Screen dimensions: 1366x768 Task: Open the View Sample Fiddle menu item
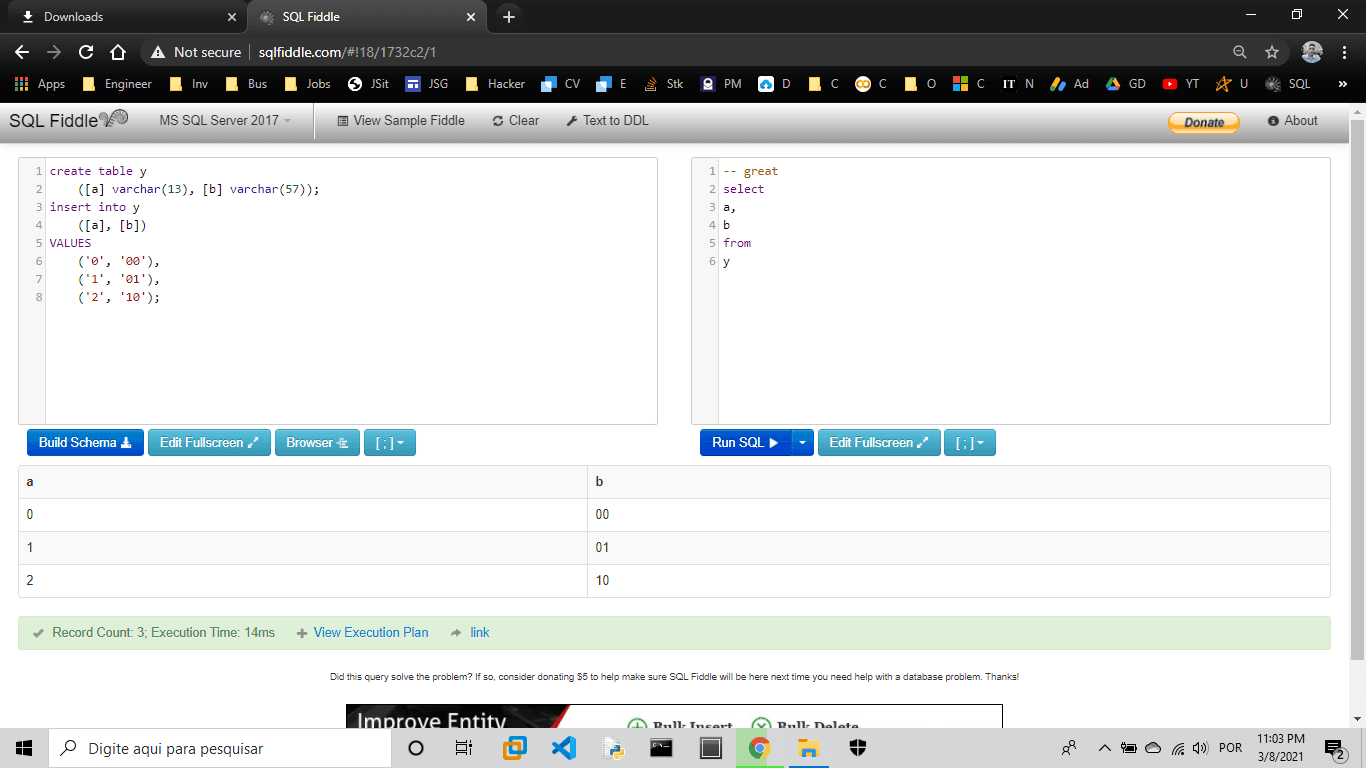point(401,121)
